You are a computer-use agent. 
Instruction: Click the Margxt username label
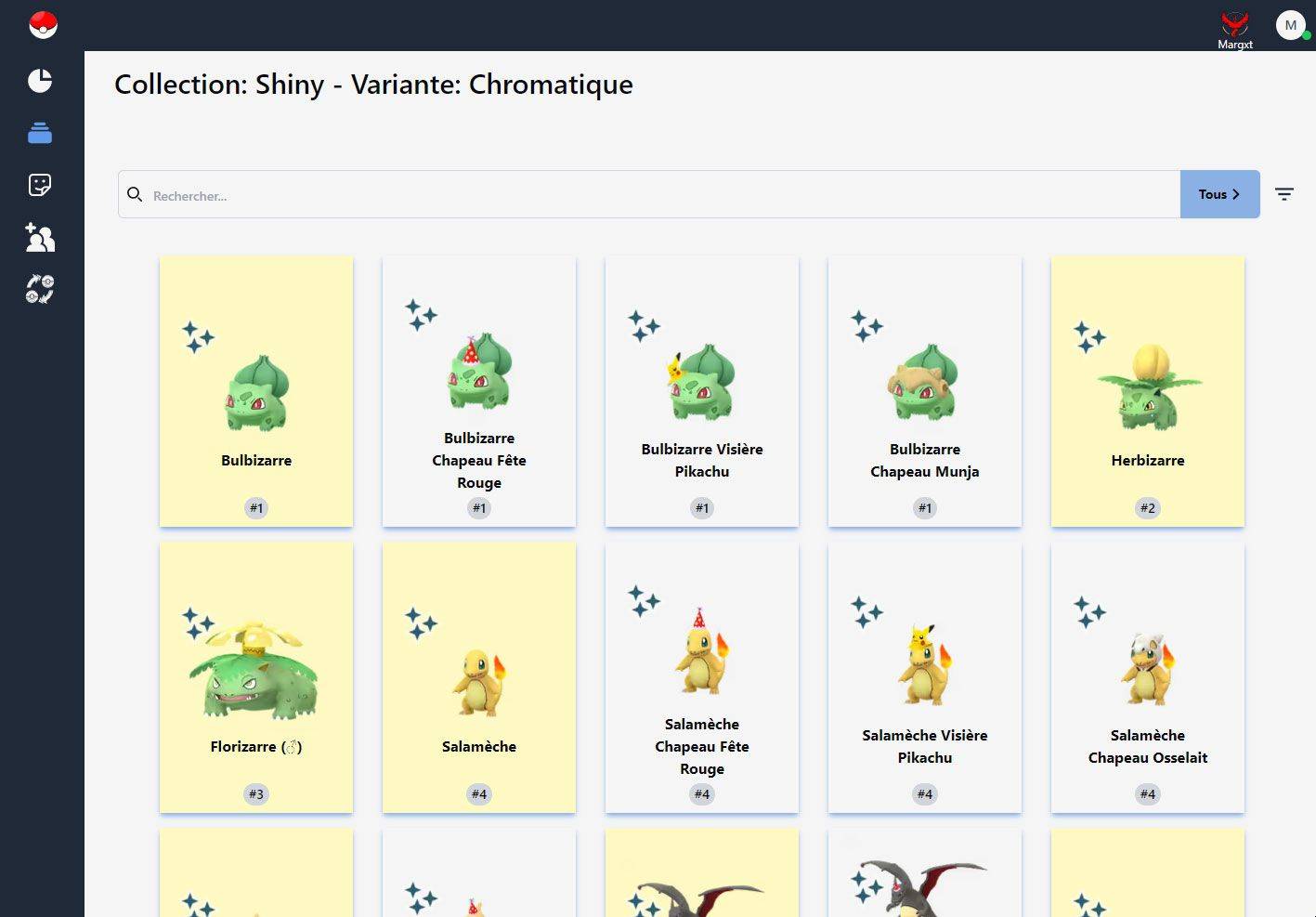pyautogui.click(x=1235, y=45)
